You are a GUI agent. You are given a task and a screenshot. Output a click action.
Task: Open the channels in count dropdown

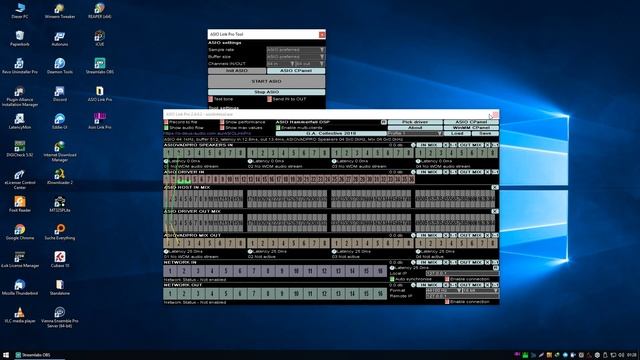[280, 64]
